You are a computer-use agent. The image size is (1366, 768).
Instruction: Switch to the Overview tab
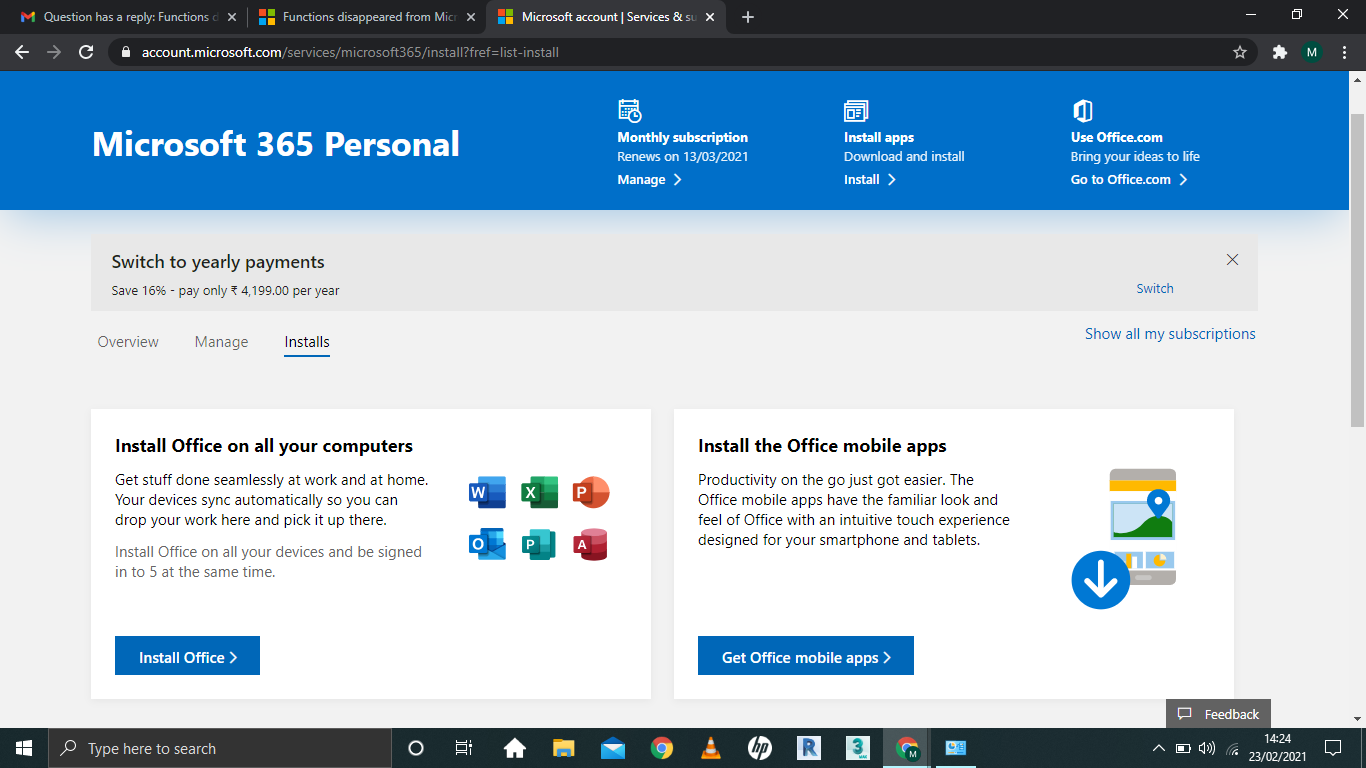click(x=128, y=342)
